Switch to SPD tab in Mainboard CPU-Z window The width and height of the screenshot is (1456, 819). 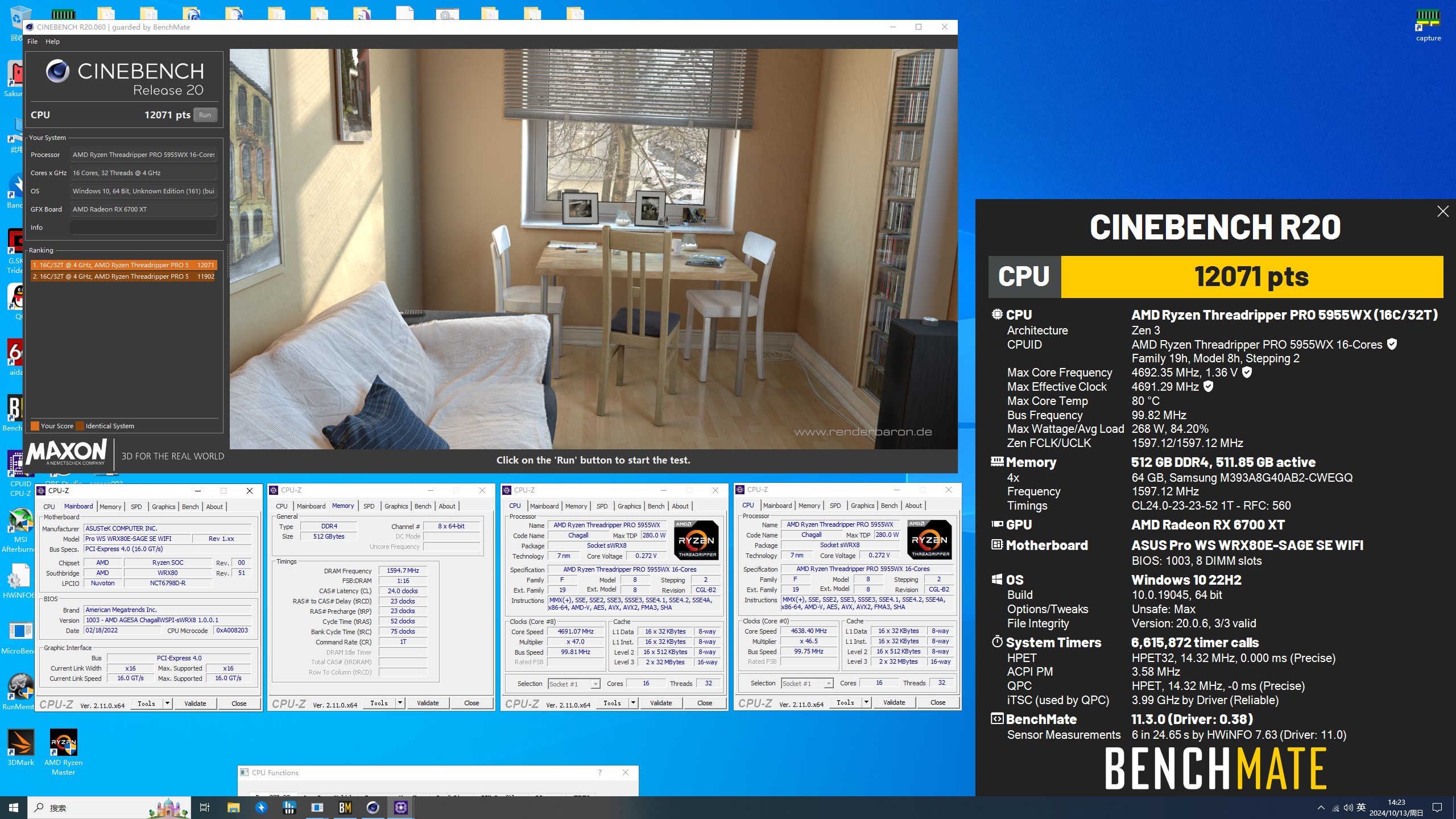(x=136, y=507)
